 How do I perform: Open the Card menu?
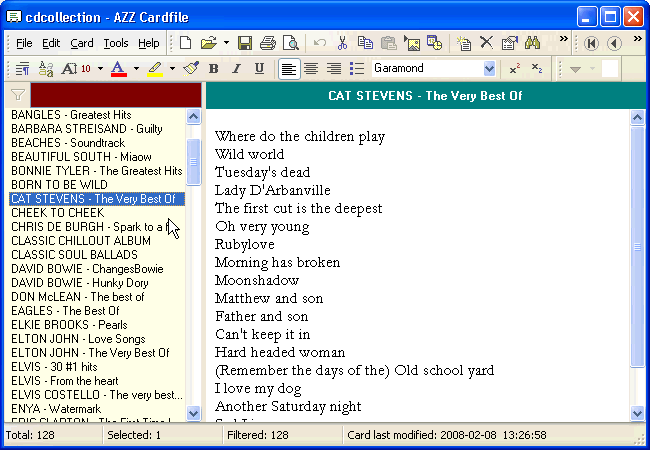82,43
